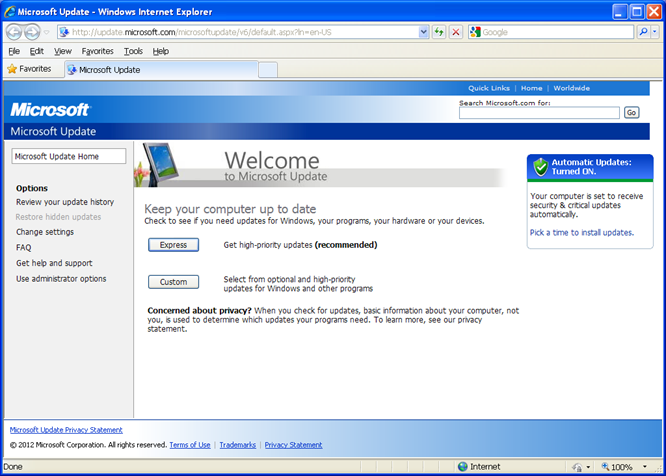
Task: Click the Forward navigation arrow
Action: 33,32
